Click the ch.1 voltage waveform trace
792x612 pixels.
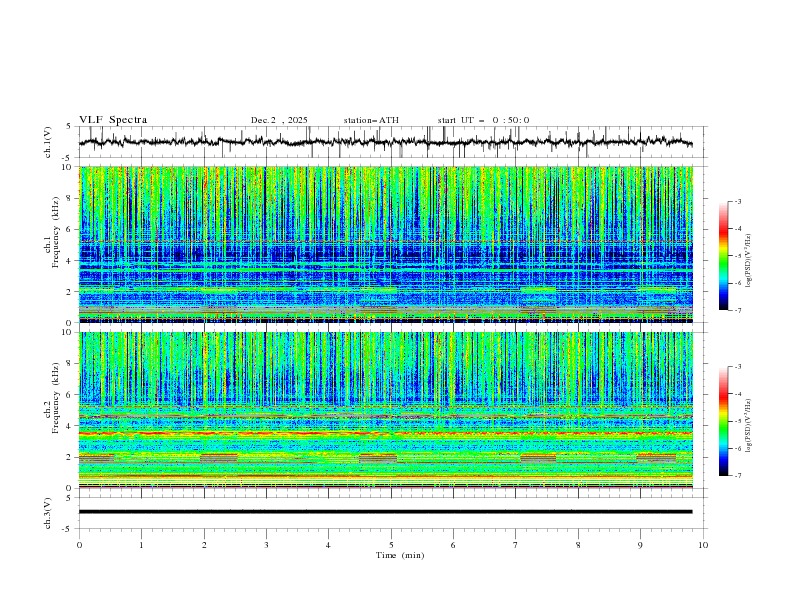pyautogui.click(x=385, y=142)
